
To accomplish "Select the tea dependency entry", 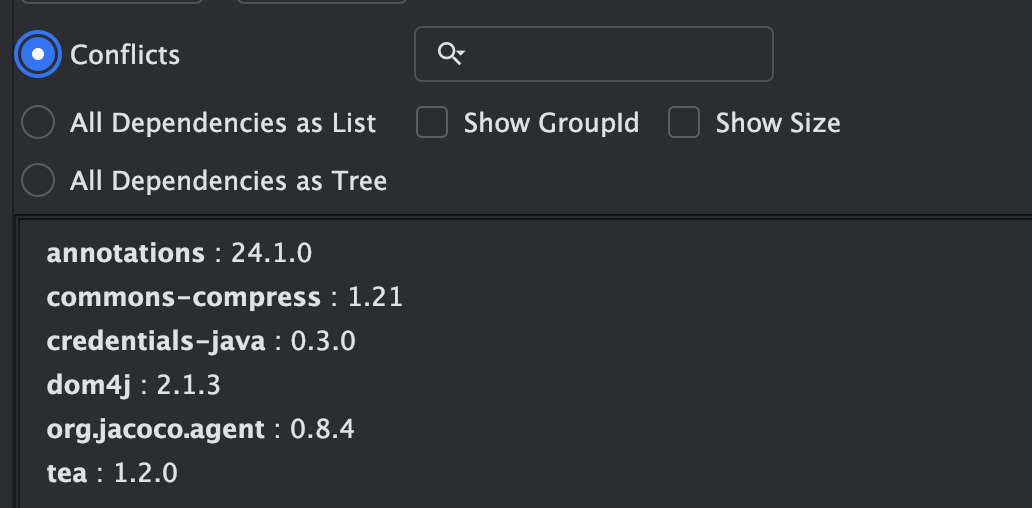I will [x=67, y=473].
